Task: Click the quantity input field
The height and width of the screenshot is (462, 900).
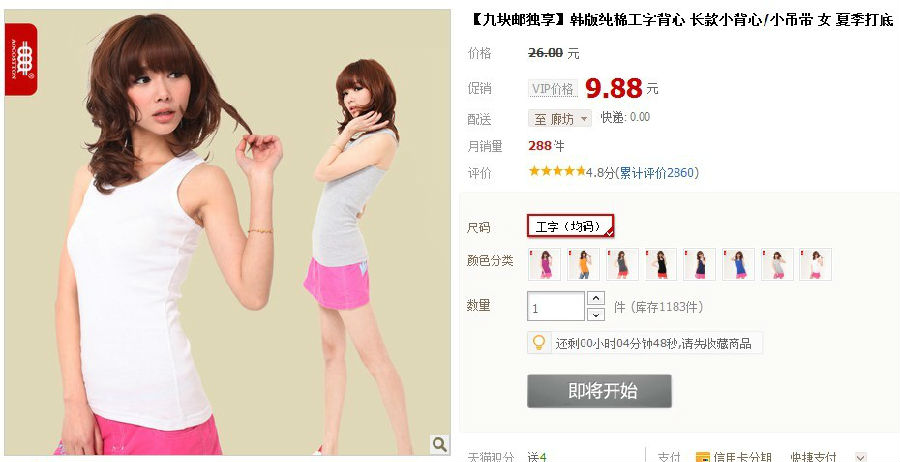Action: (556, 306)
